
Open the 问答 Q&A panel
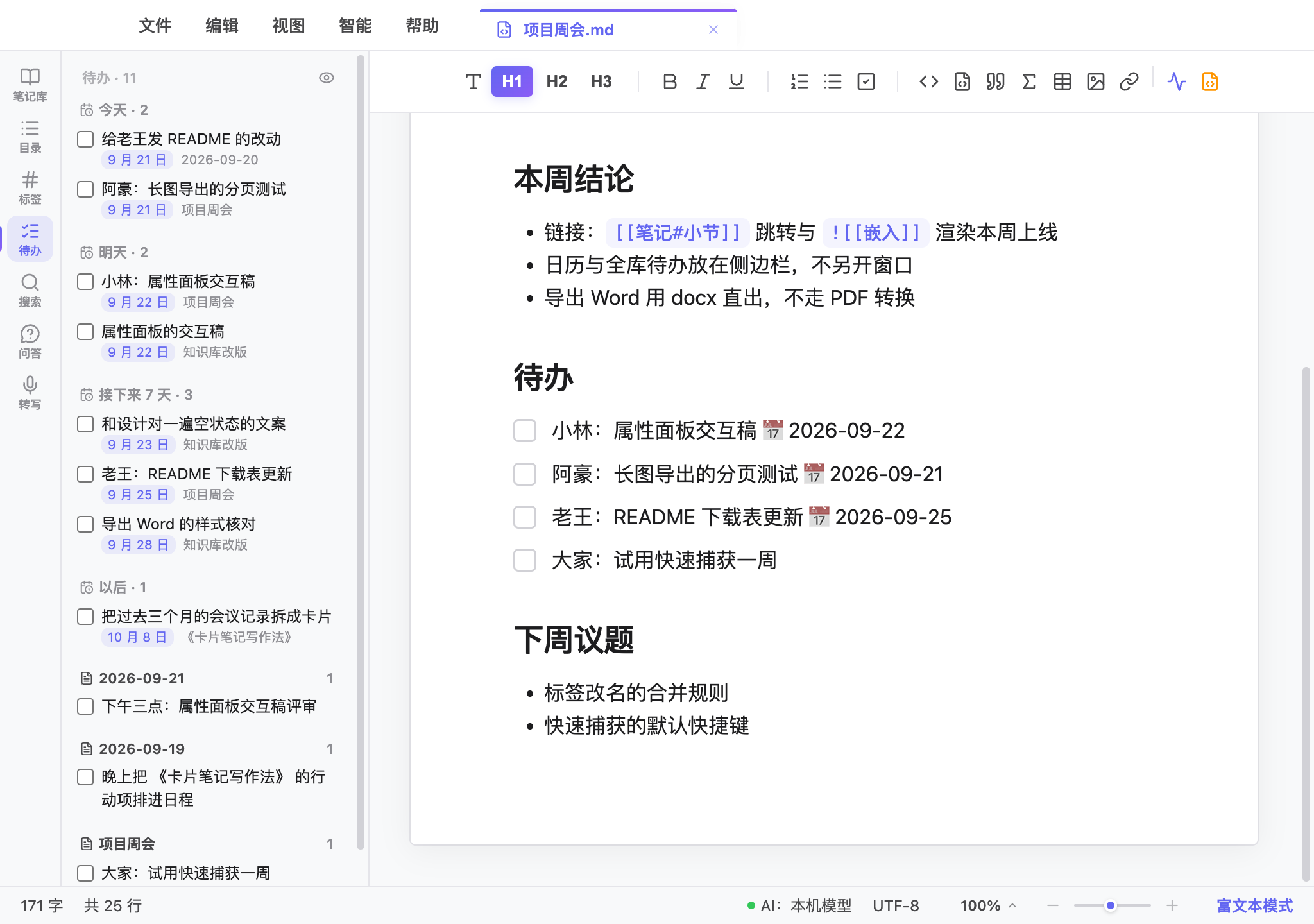[x=30, y=341]
